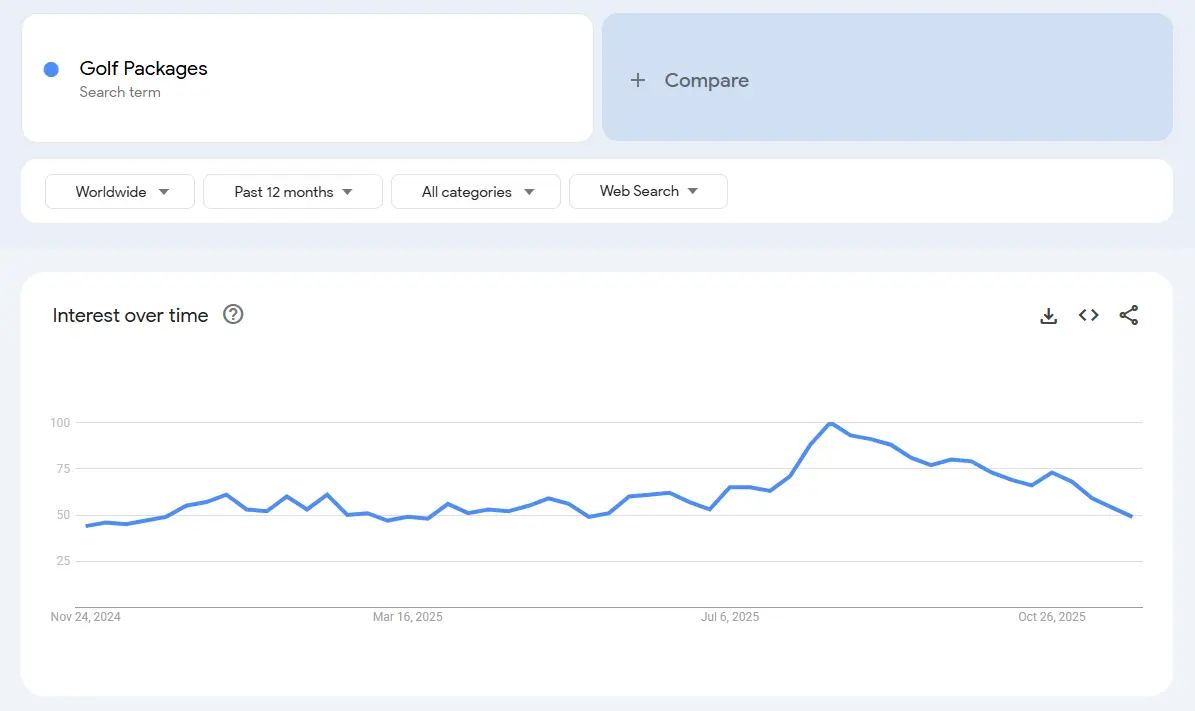1195x711 pixels.
Task: Open the Web Search type dropdown
Action: point(648,192)
